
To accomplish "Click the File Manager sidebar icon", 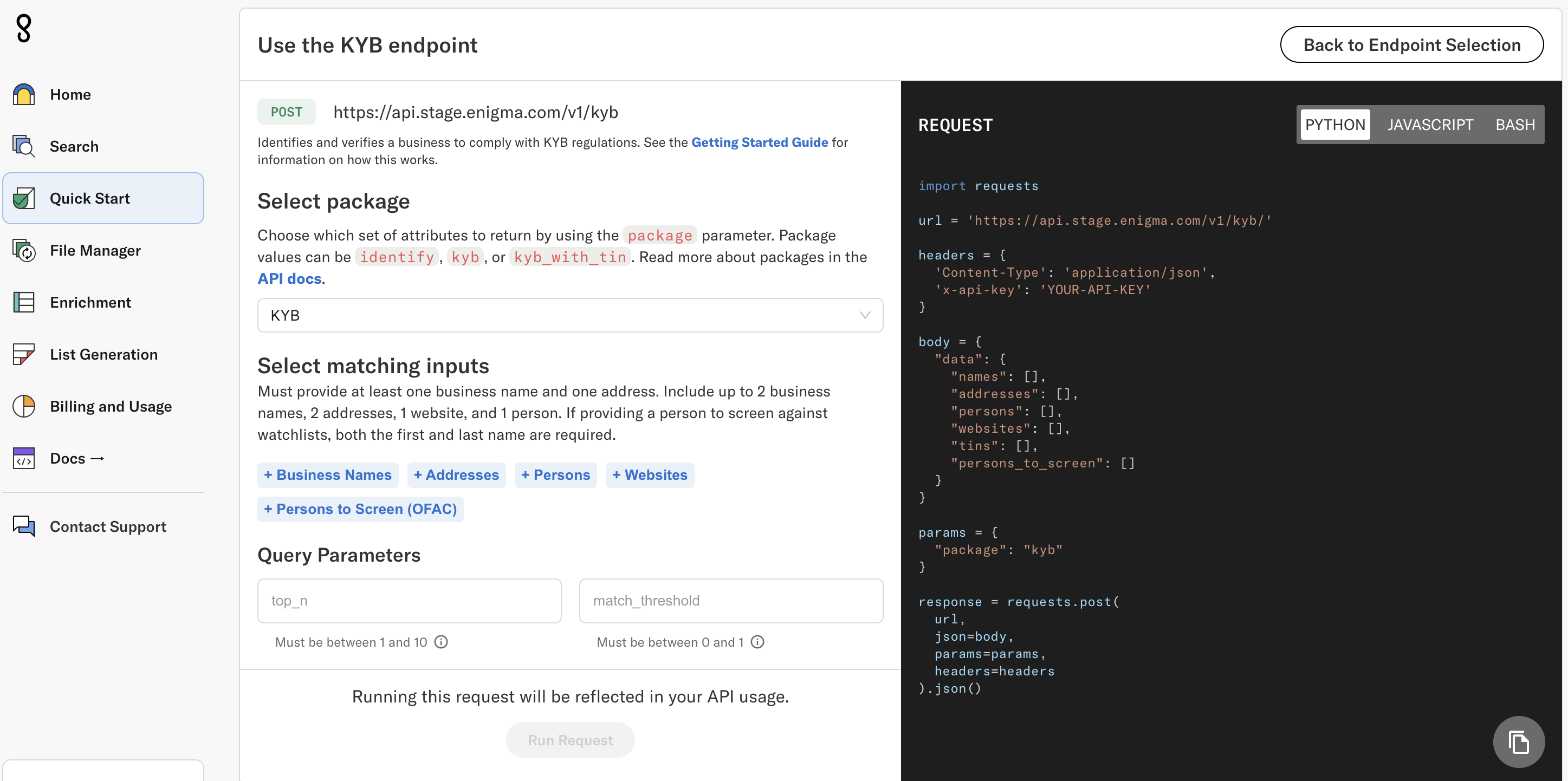I will [x=24, y=251].
